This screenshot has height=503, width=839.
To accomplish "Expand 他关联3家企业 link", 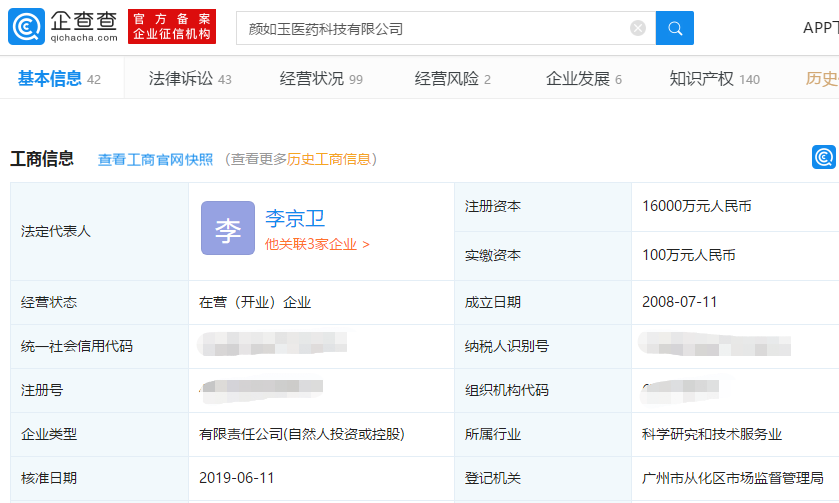I will [x=317, y=245].
